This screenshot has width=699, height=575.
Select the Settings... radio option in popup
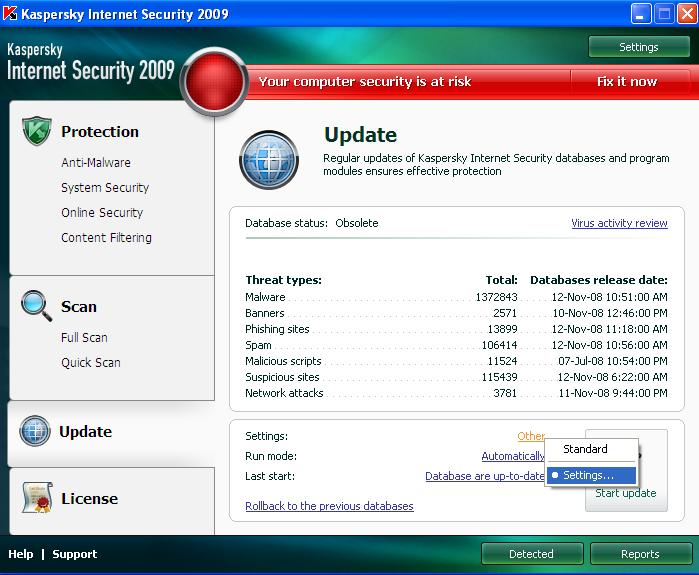(x=591, y=475)
